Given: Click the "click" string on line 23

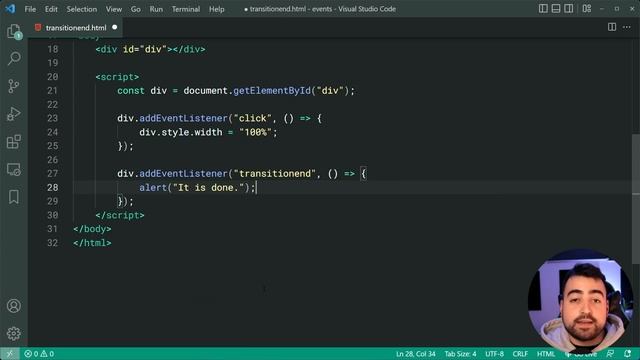Looking at the screenshot, I should point(253,118).
